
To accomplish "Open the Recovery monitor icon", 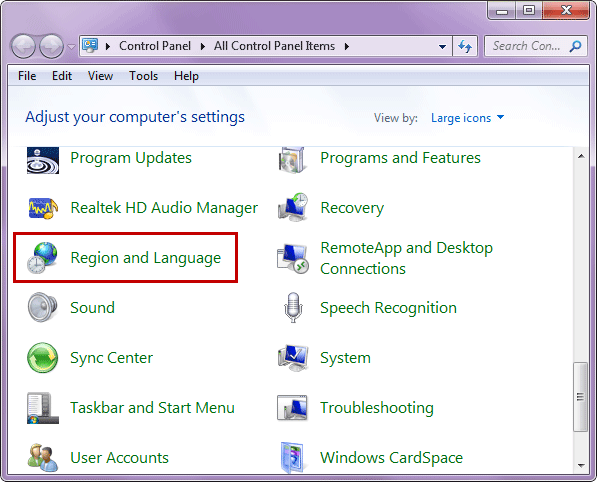I will [293, 207].
